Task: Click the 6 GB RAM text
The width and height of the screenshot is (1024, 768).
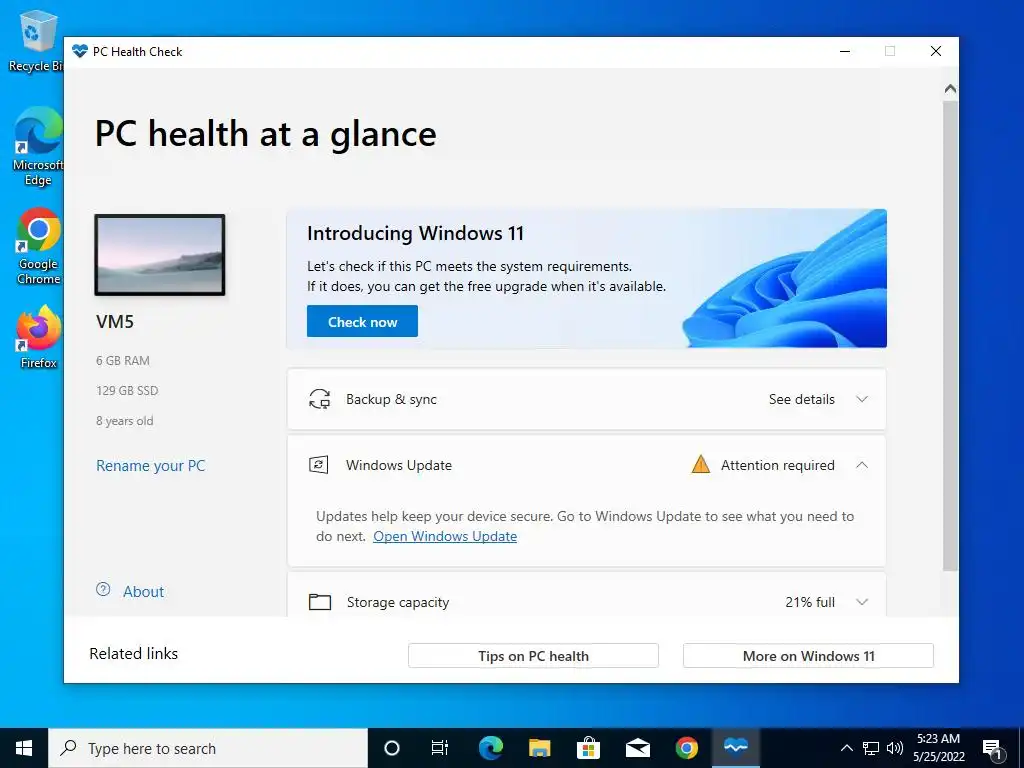Action: [x=123, y=360]
